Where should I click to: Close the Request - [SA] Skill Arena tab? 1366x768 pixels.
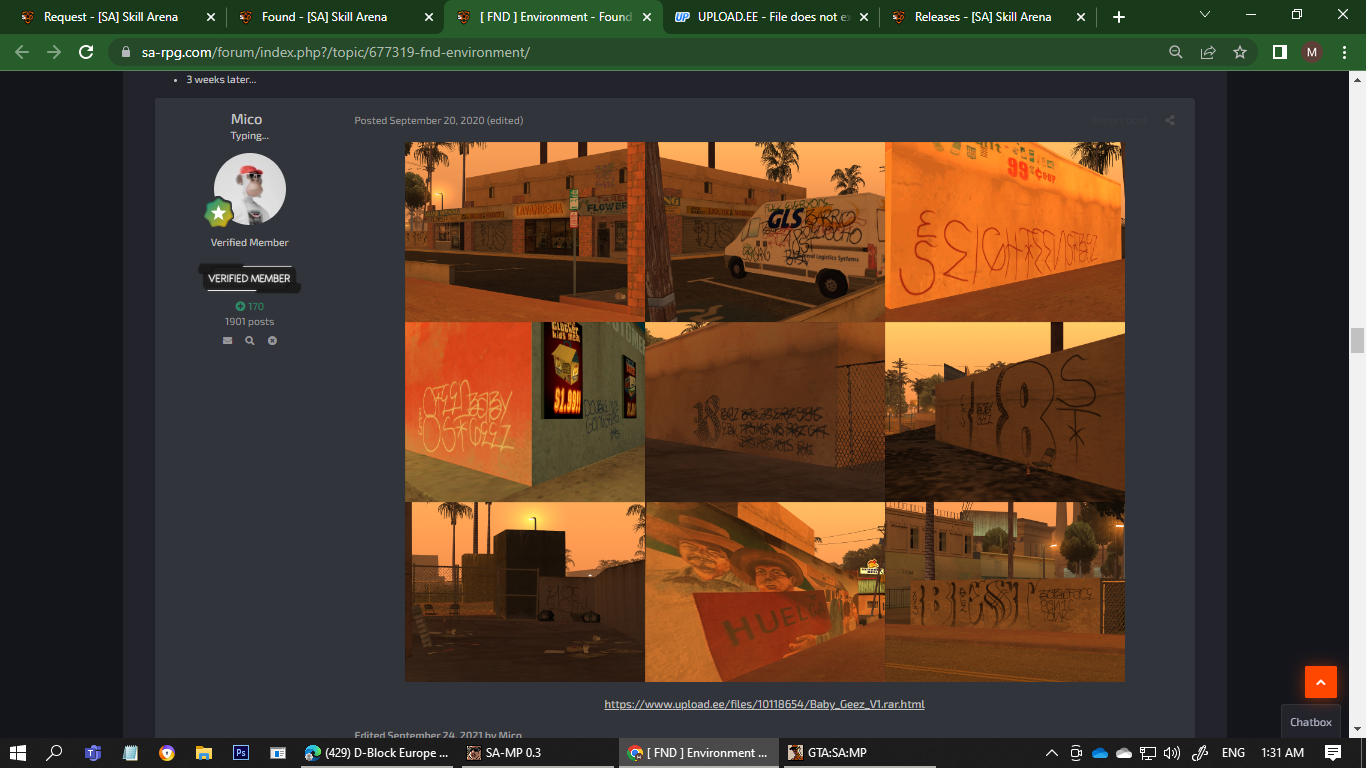(210, 17)
